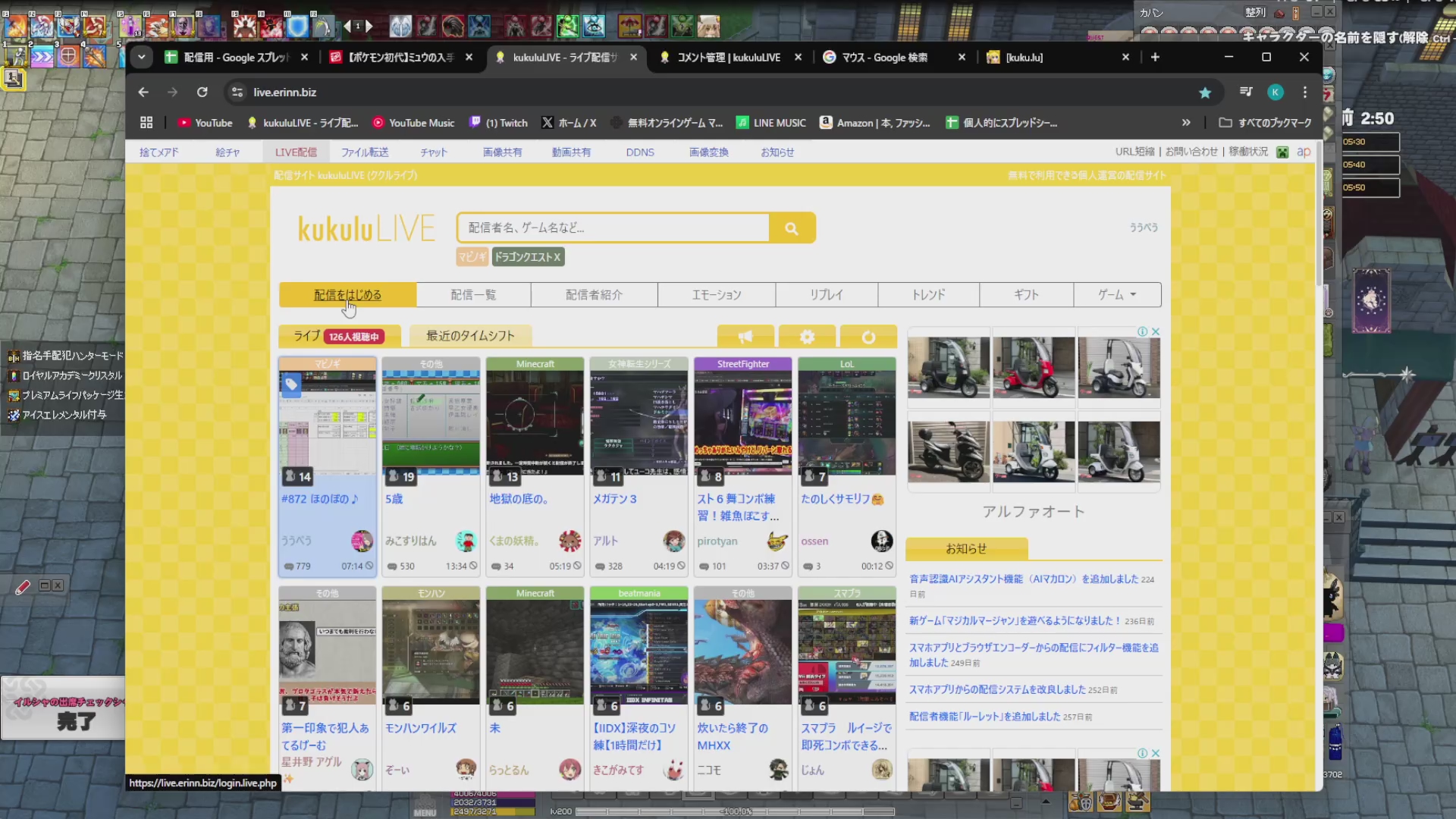
Task: Expand the ゲーム dropdown tab
Action: point(1117,295)
